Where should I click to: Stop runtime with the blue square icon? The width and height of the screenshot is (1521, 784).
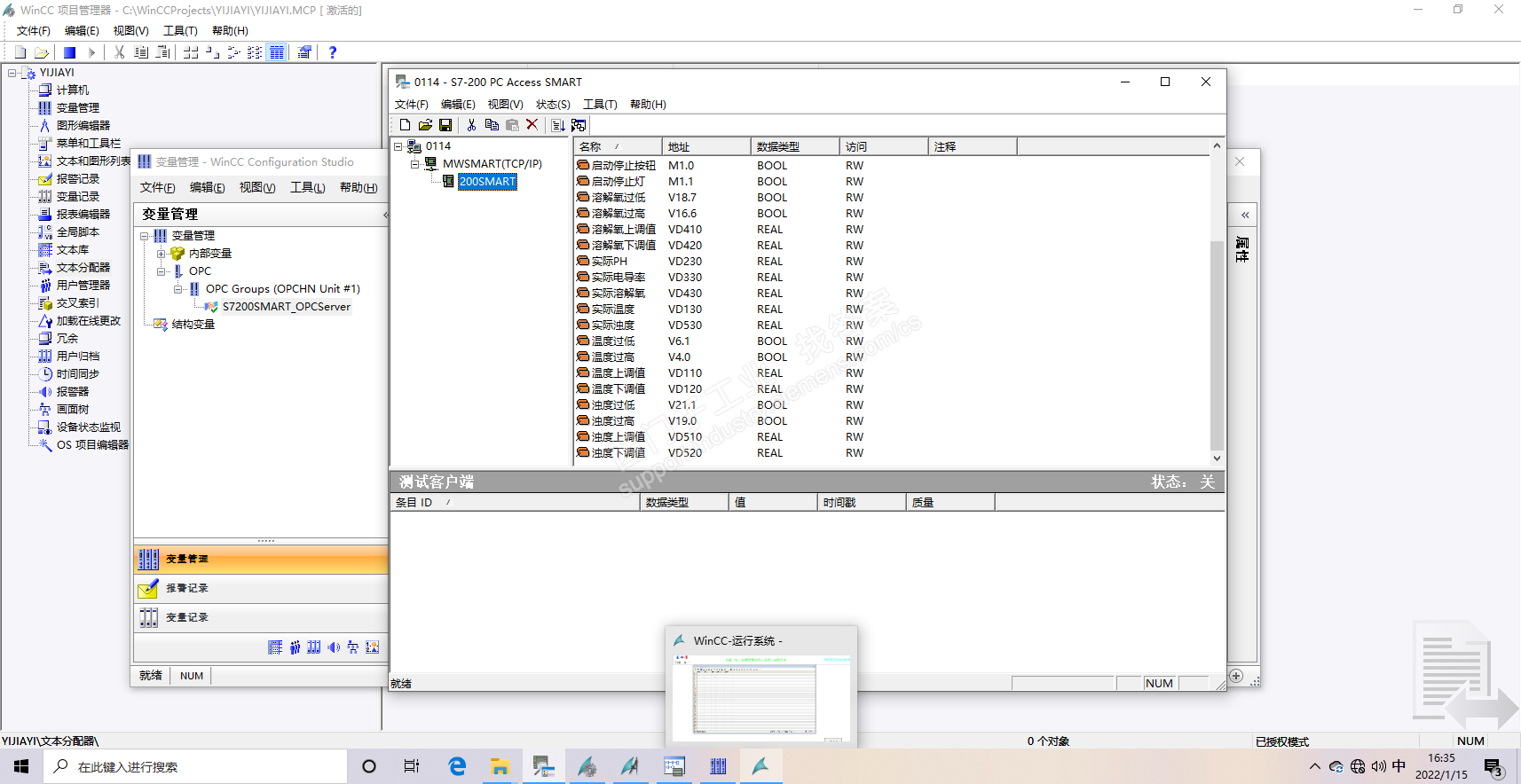click(69, 52)
